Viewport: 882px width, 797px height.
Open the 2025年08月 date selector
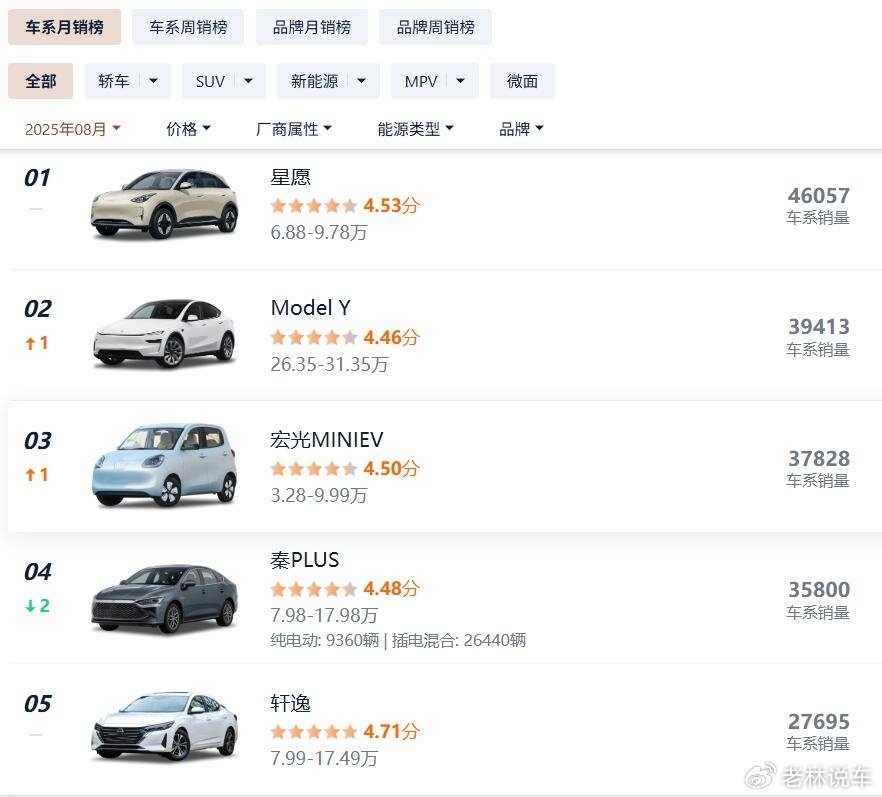[72, 129]
